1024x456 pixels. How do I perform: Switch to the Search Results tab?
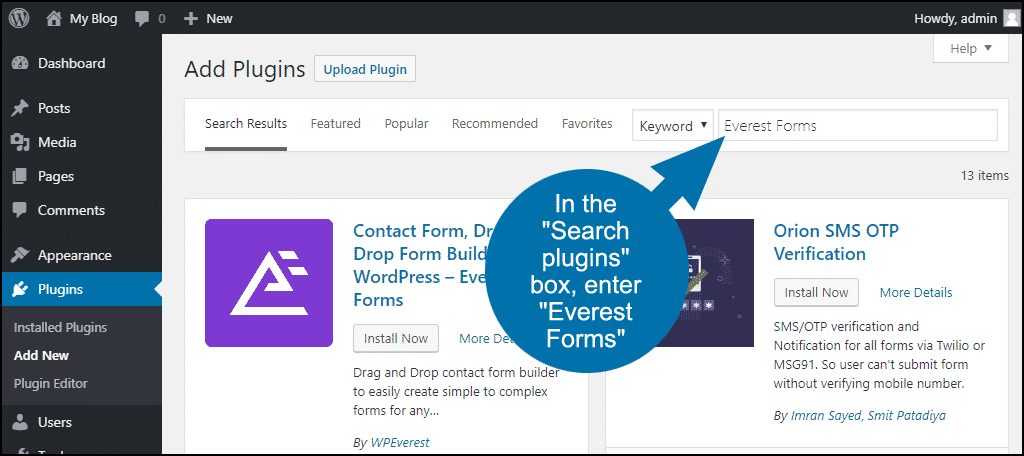coord(246,123)
